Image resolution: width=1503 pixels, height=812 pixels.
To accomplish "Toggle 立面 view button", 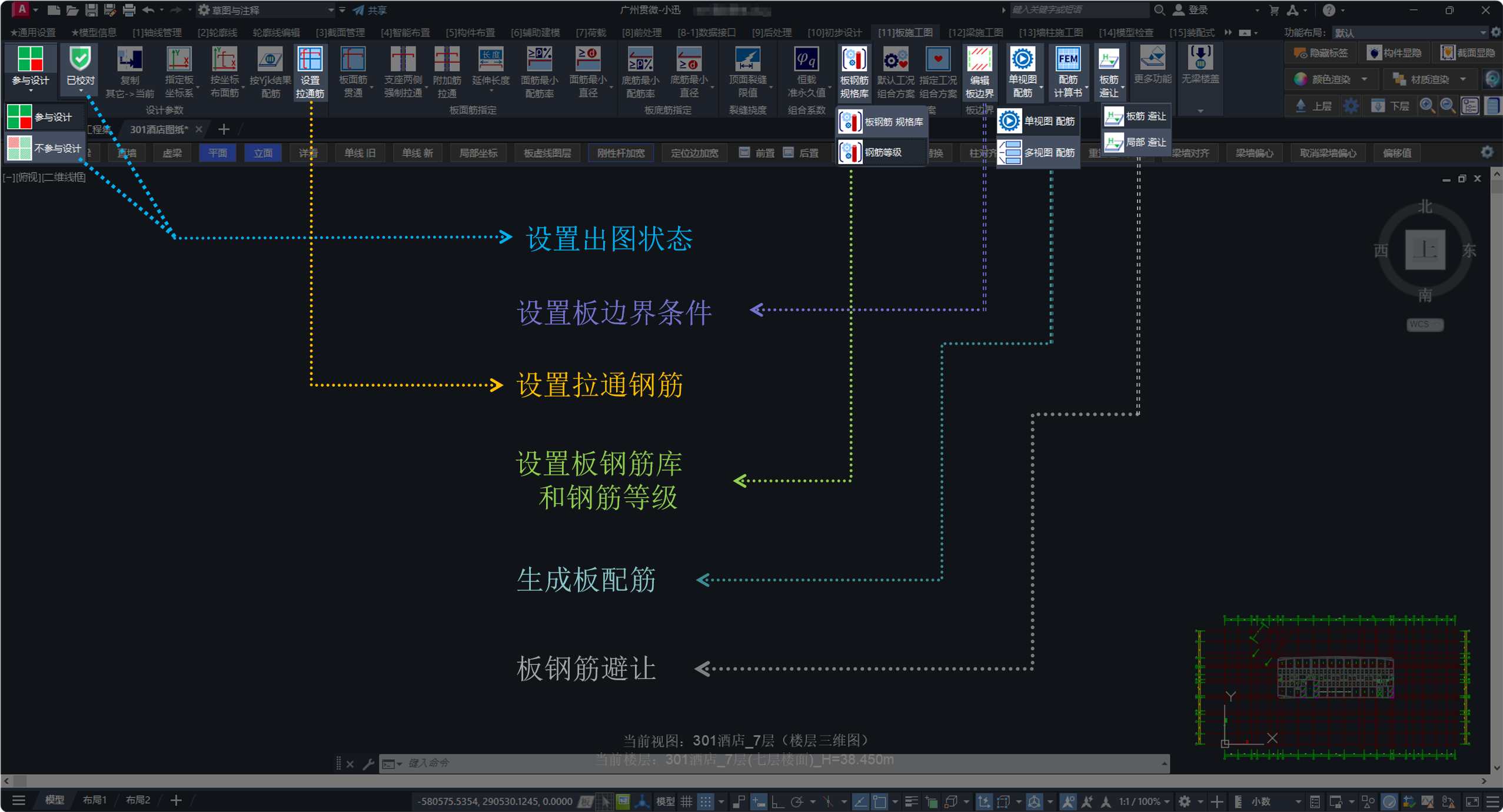I will [262, 153].
